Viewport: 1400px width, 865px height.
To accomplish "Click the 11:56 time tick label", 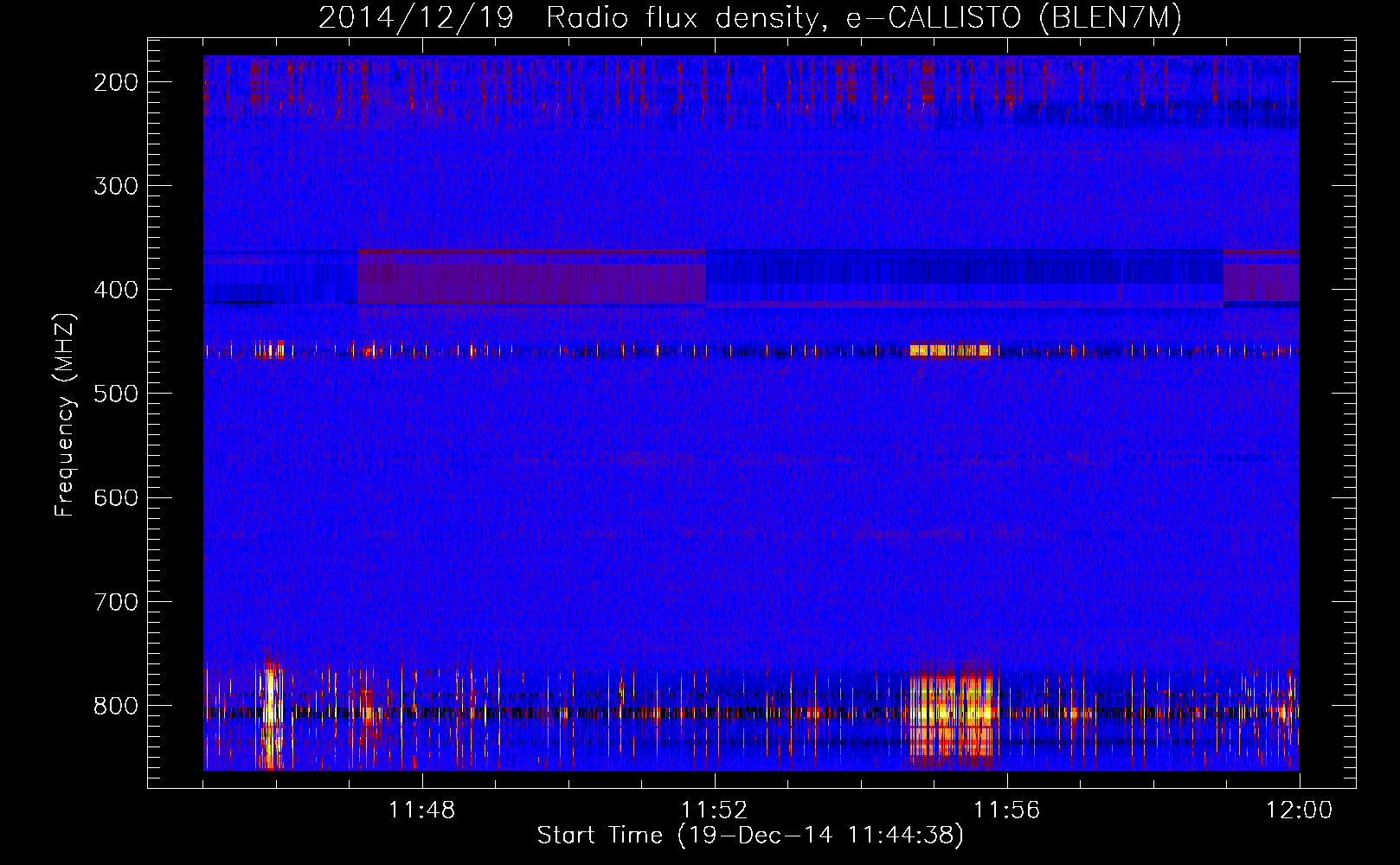I will [x=1007, y=811].
